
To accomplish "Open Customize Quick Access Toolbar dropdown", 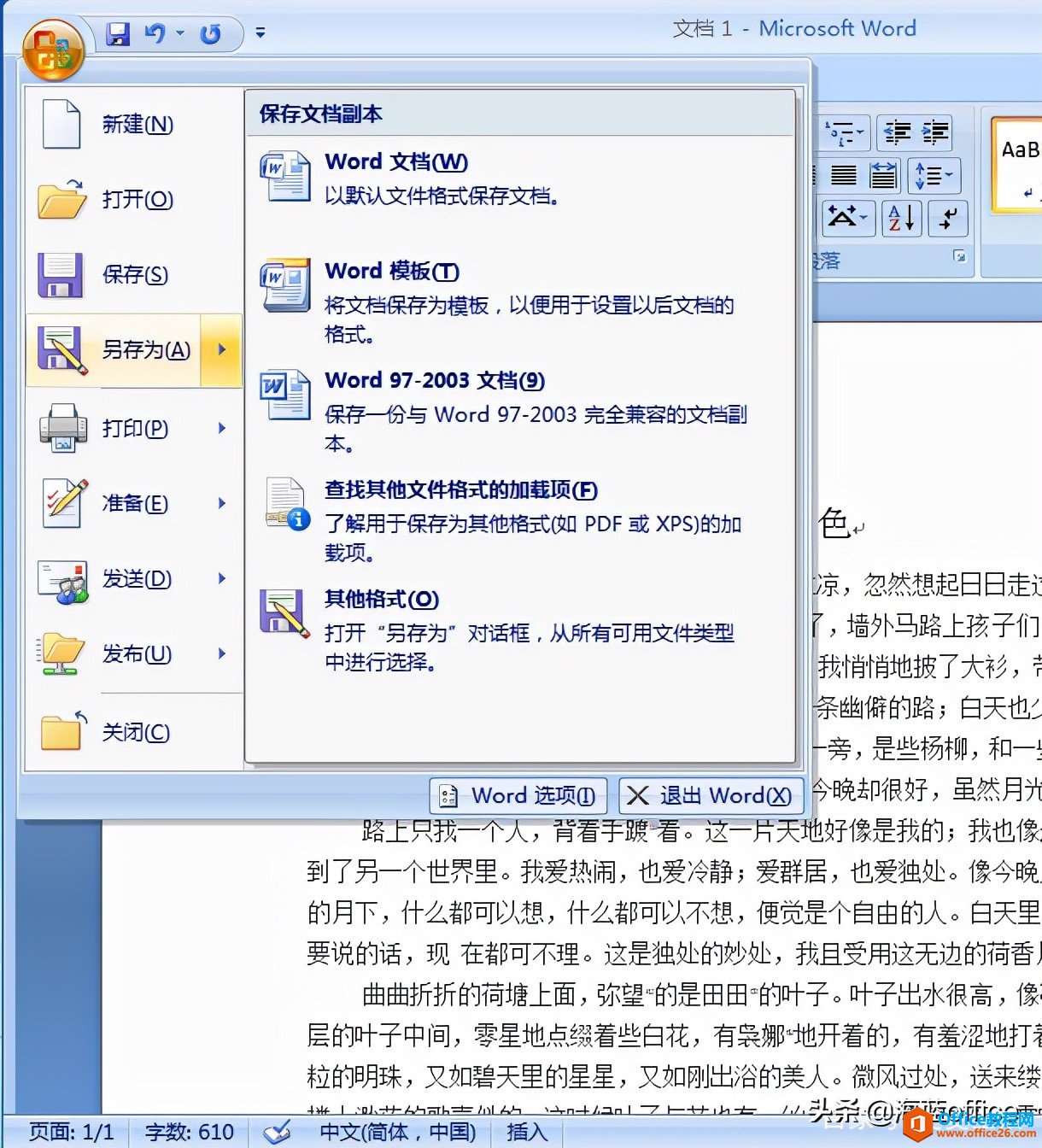I will coord(260,33).
